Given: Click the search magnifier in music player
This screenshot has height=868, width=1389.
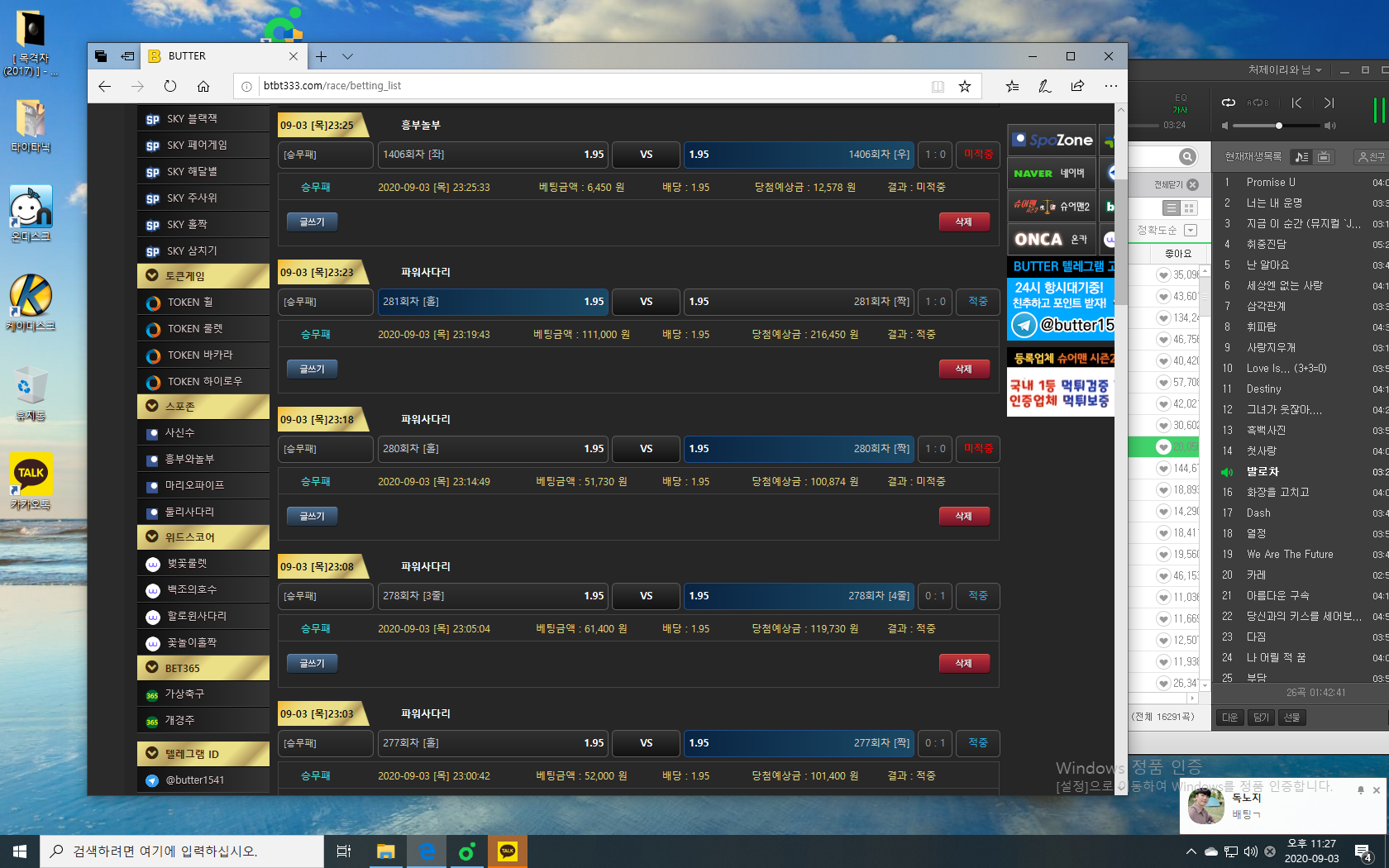Looking at the screenshot, I should (1187, 157).
